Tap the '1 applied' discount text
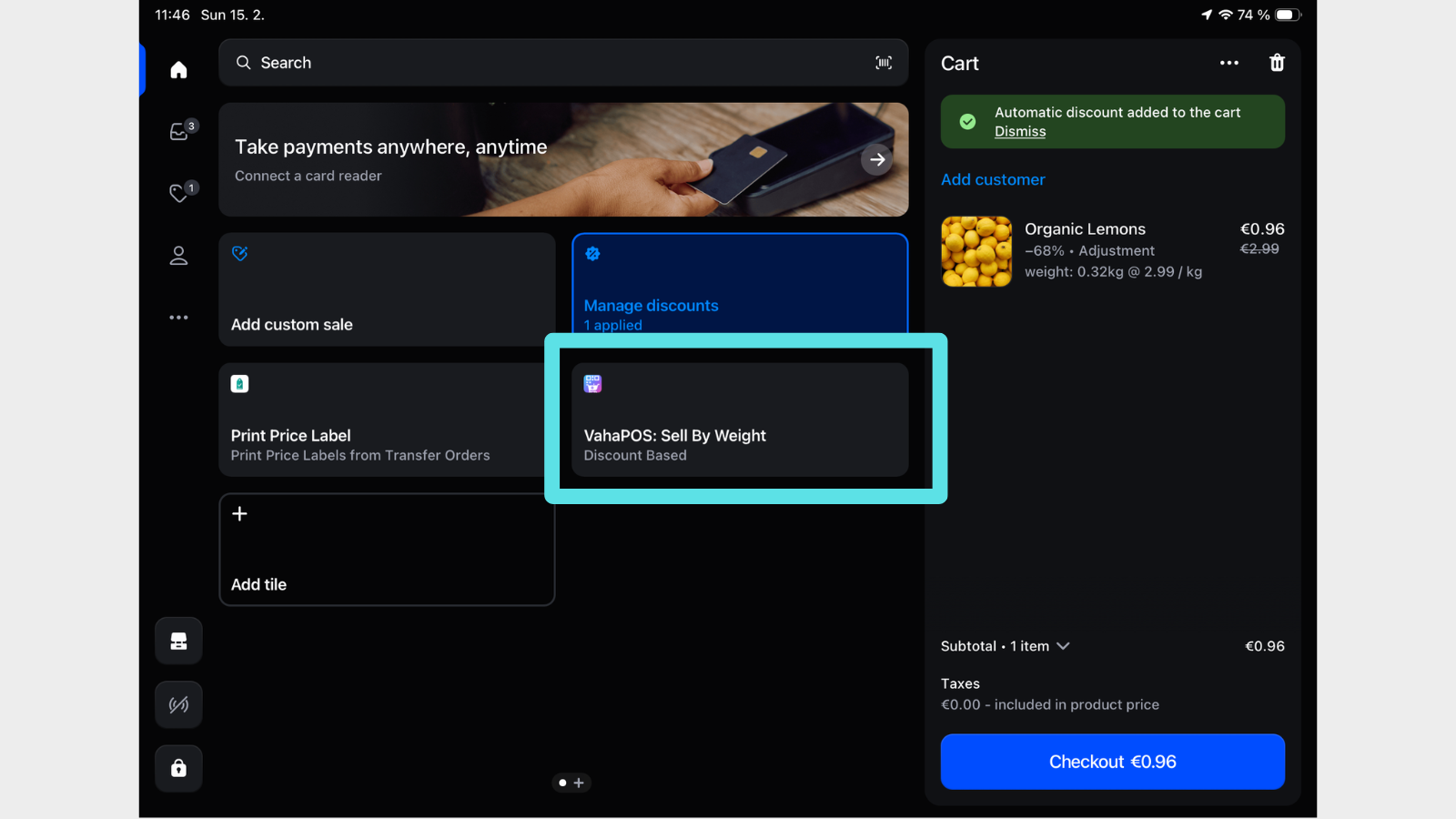 (x=613, y=326)
